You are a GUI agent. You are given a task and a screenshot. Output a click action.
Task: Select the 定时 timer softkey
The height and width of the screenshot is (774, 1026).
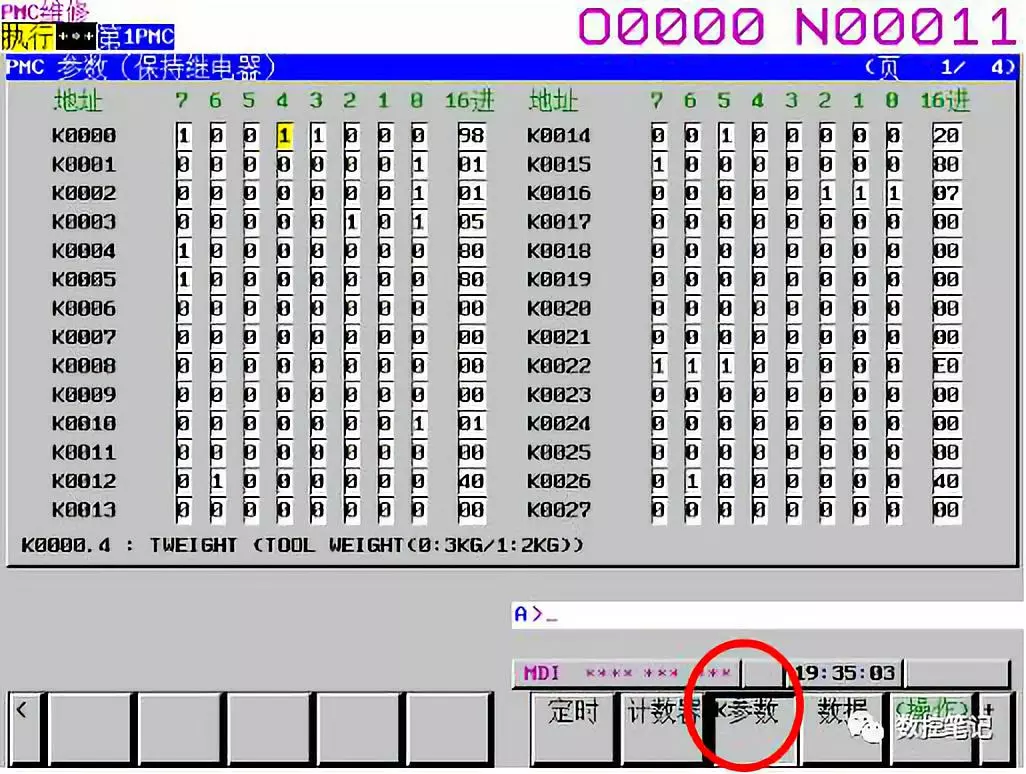(x=573, y=727)
